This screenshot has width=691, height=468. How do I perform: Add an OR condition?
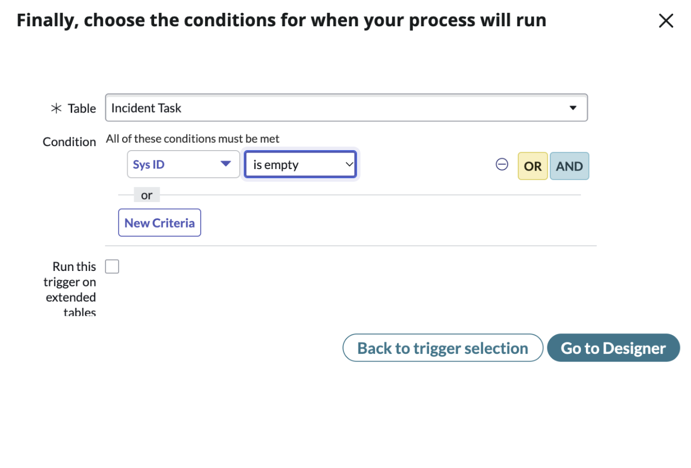pos(532,166)
